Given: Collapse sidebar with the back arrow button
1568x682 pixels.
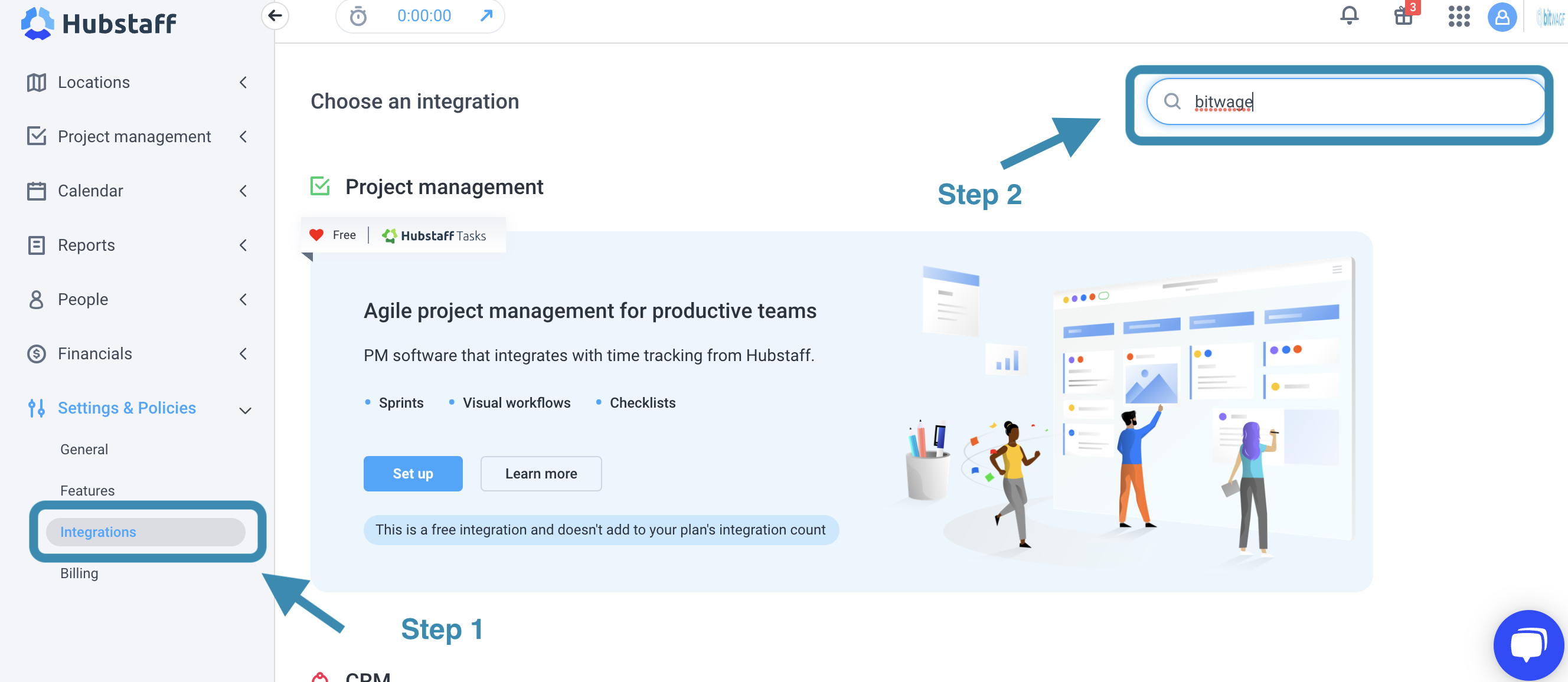Looking at the screenshot, I should tap(275, 15).
